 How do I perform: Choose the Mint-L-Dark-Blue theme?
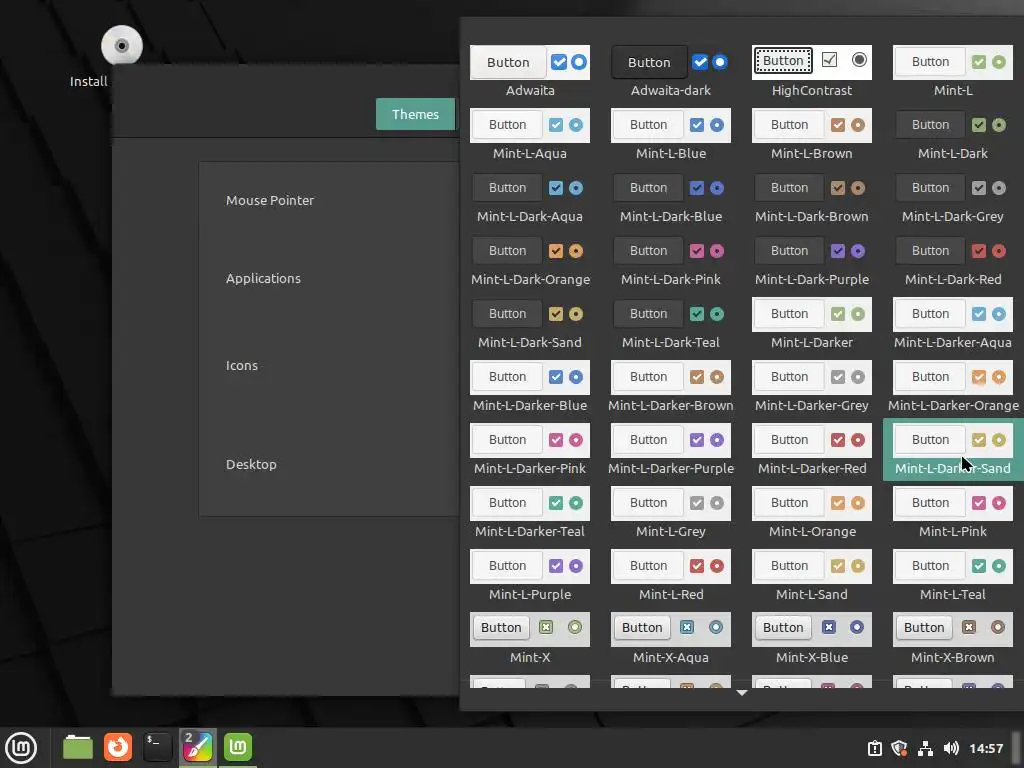[x=671, y=198]
